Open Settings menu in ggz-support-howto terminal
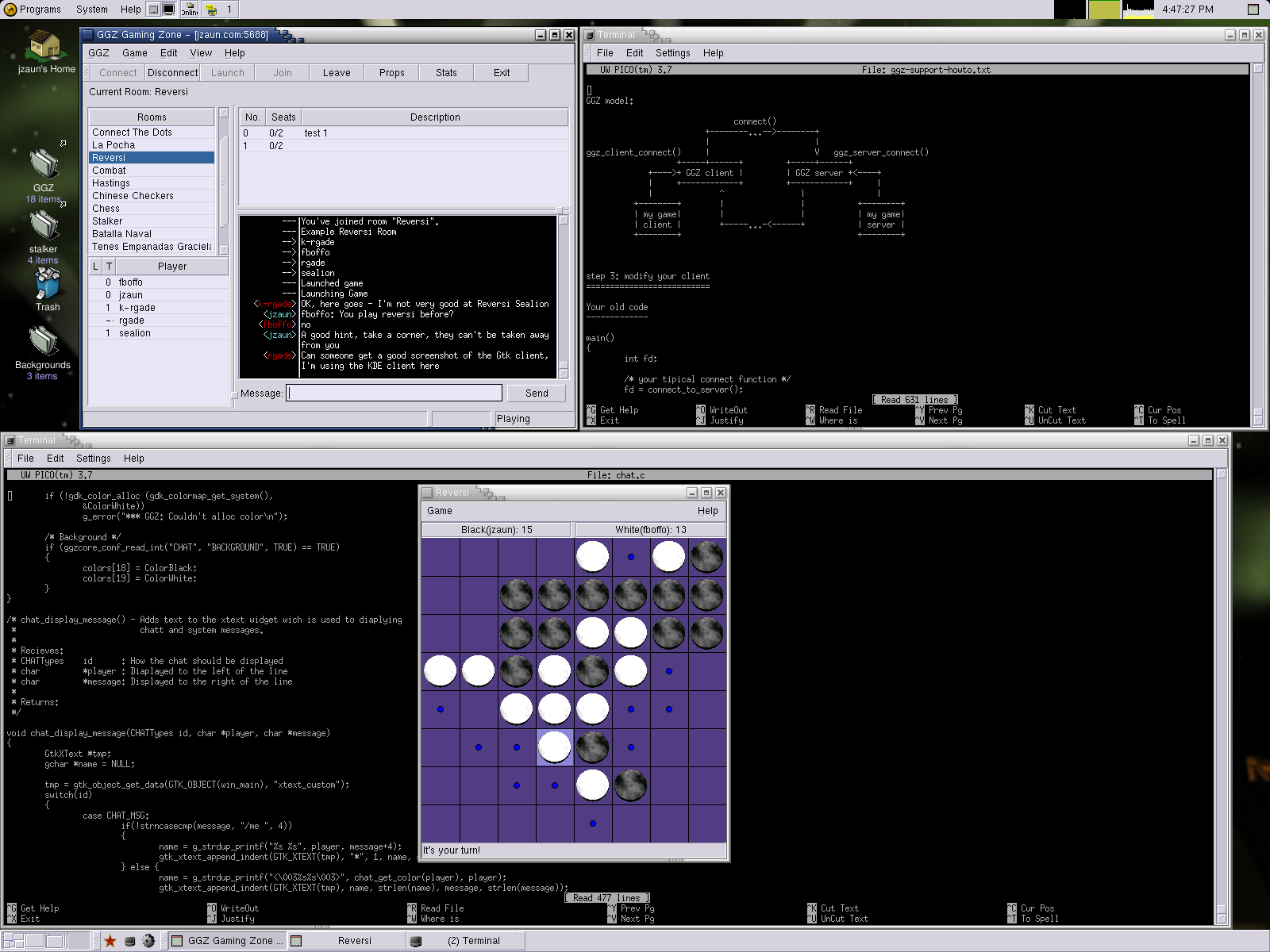This screenshot has width=1270, height=952. 672,53
